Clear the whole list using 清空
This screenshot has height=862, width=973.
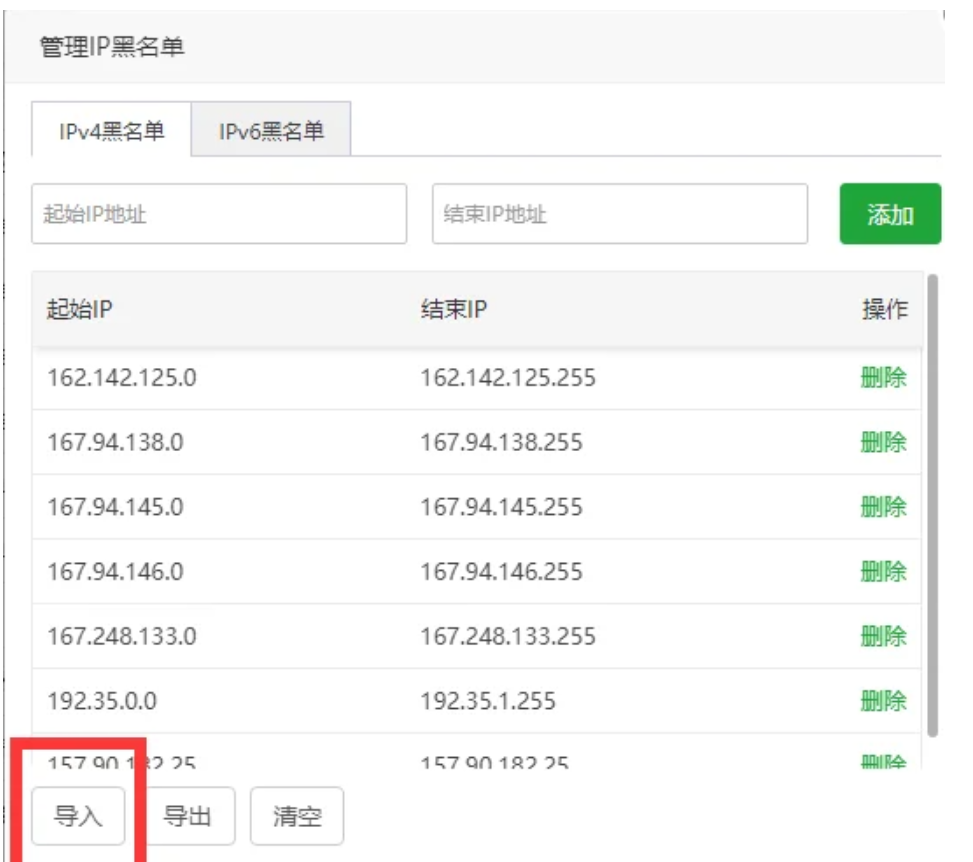[297, 817]
